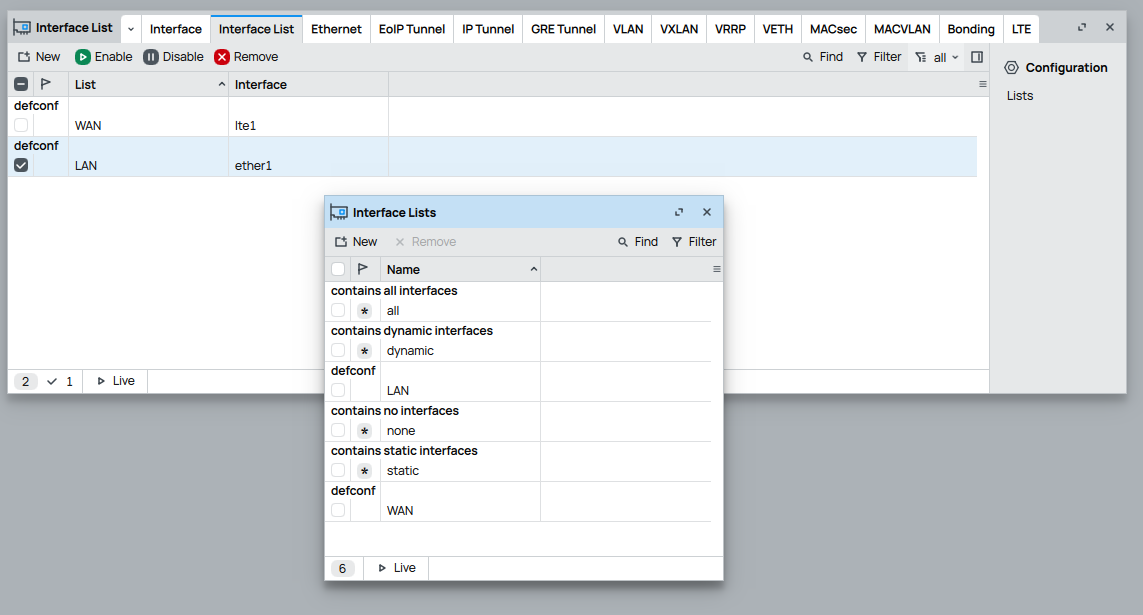Click the asterisk flag on the 'static' row
This screenshot has width=1143, height=615.
click(364, 471)
